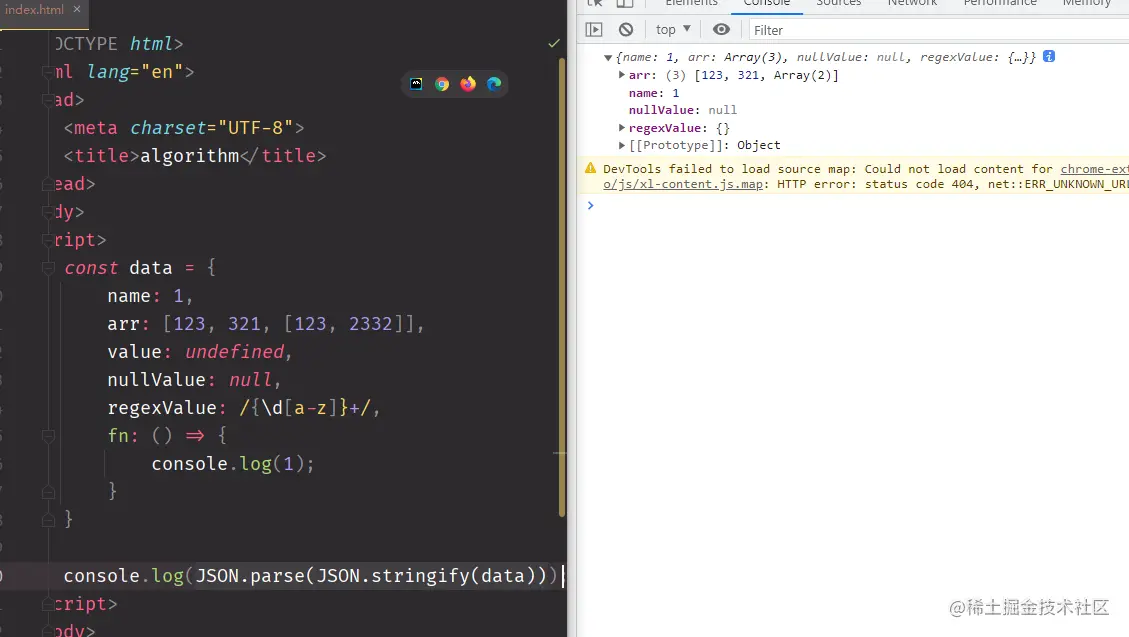
Task: Expand the [[Prototype]] Object entry
Action: pos(621,145)
